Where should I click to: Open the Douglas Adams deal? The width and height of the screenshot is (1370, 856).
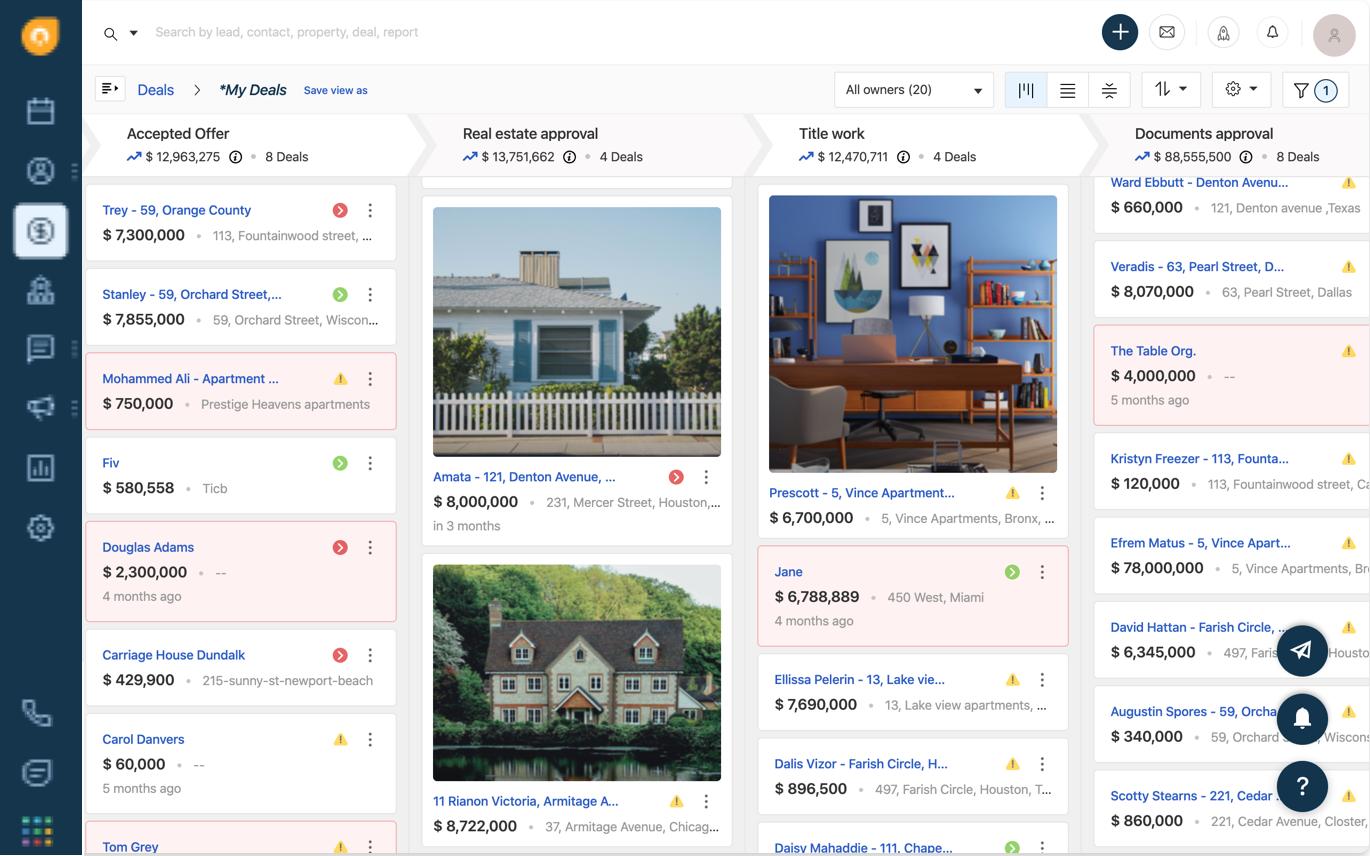tap(148, 547)
